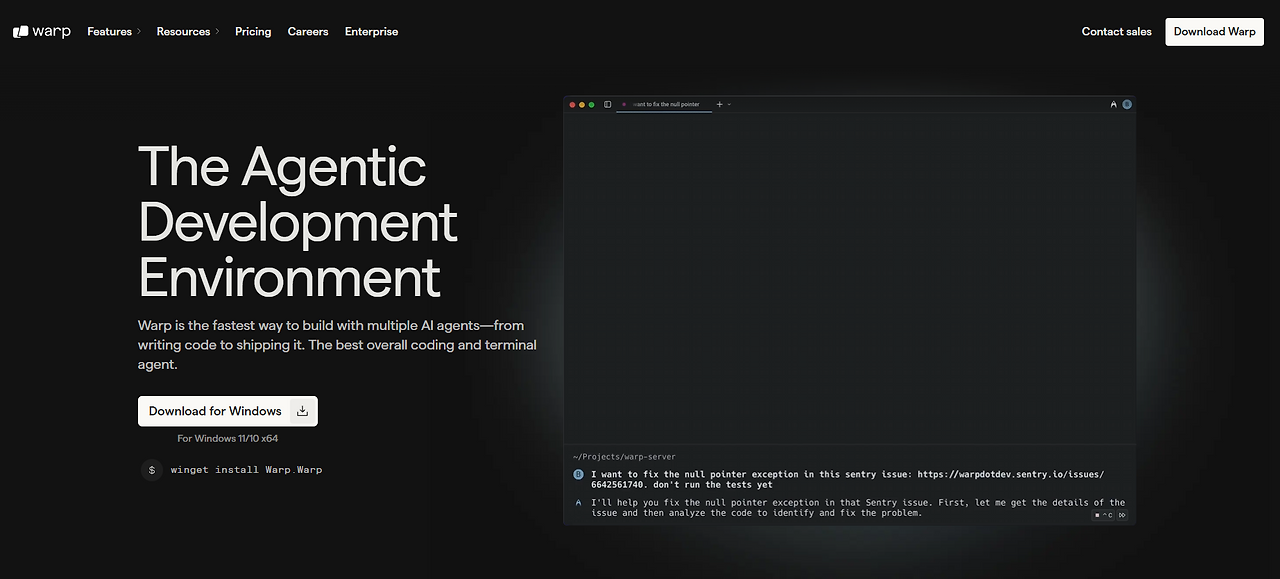Click the user avatar beside the sentry prompt

pos(578,474)
